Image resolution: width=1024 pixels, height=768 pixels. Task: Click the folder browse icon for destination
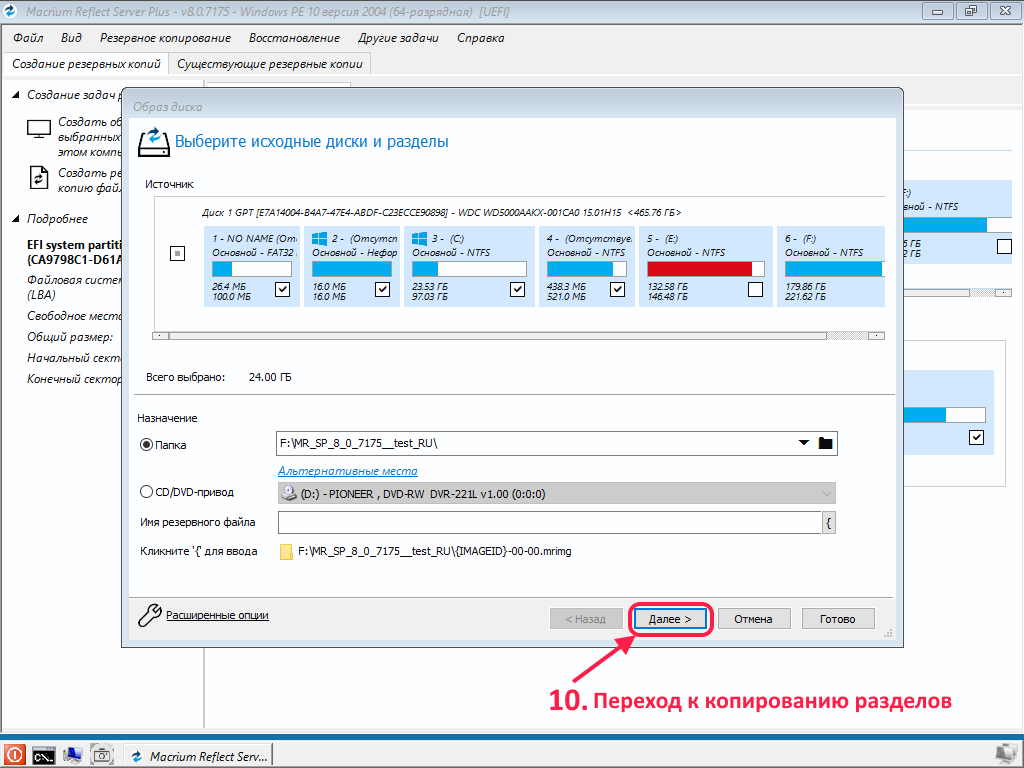tap(825, 443)
